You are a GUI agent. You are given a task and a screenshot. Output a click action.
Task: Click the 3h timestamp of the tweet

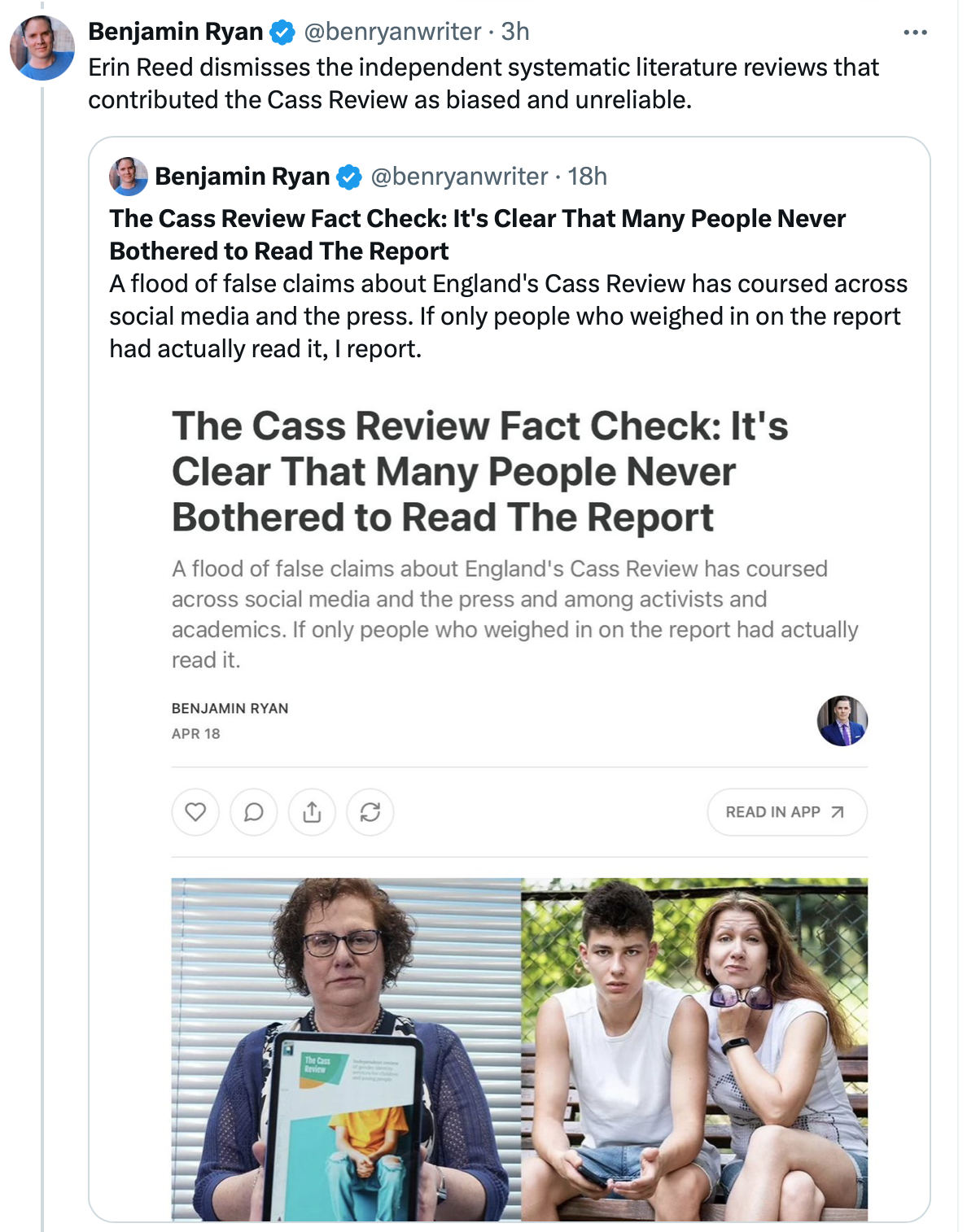point(515,32)
